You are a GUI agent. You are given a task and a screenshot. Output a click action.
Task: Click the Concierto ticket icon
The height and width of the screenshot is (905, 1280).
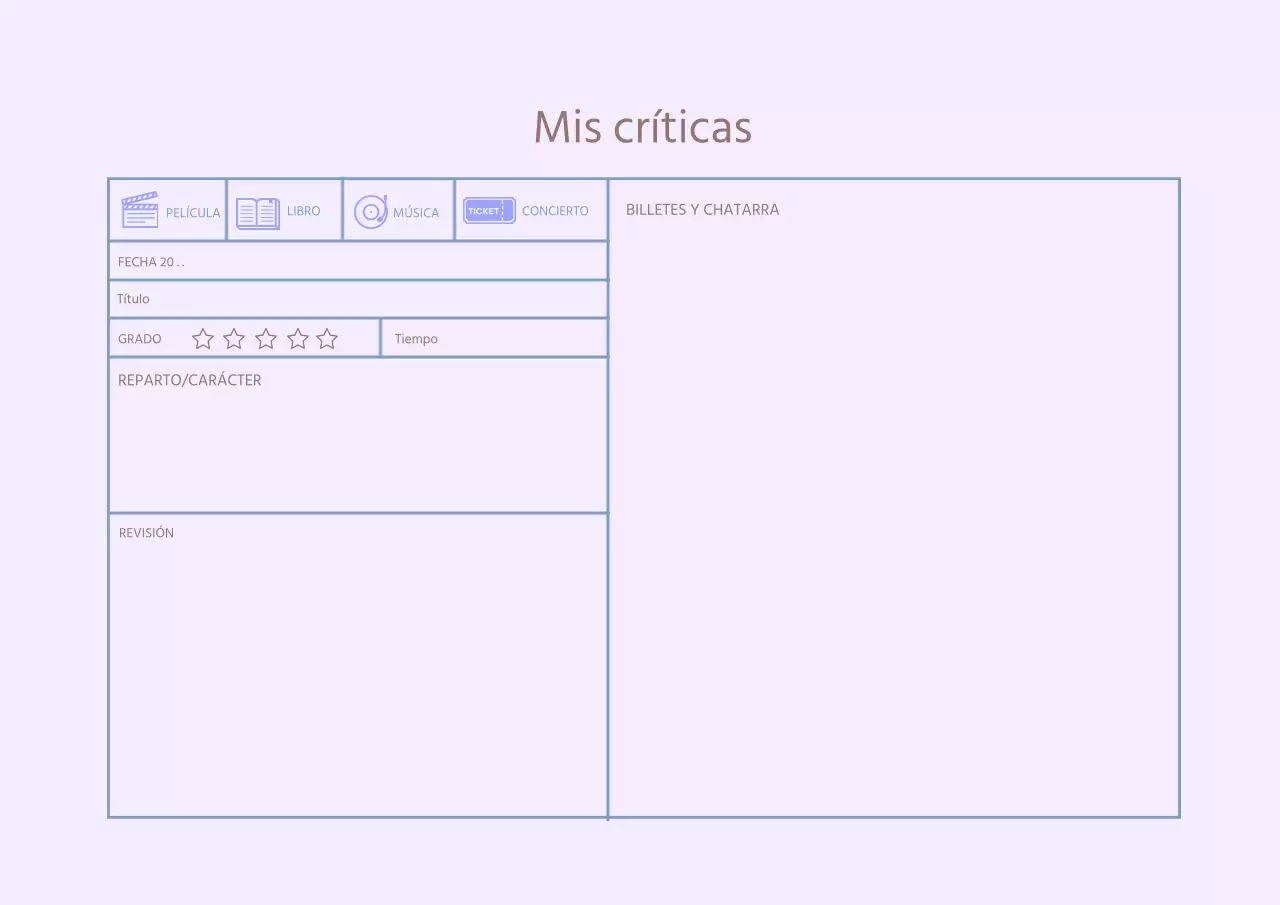[489, 210]
